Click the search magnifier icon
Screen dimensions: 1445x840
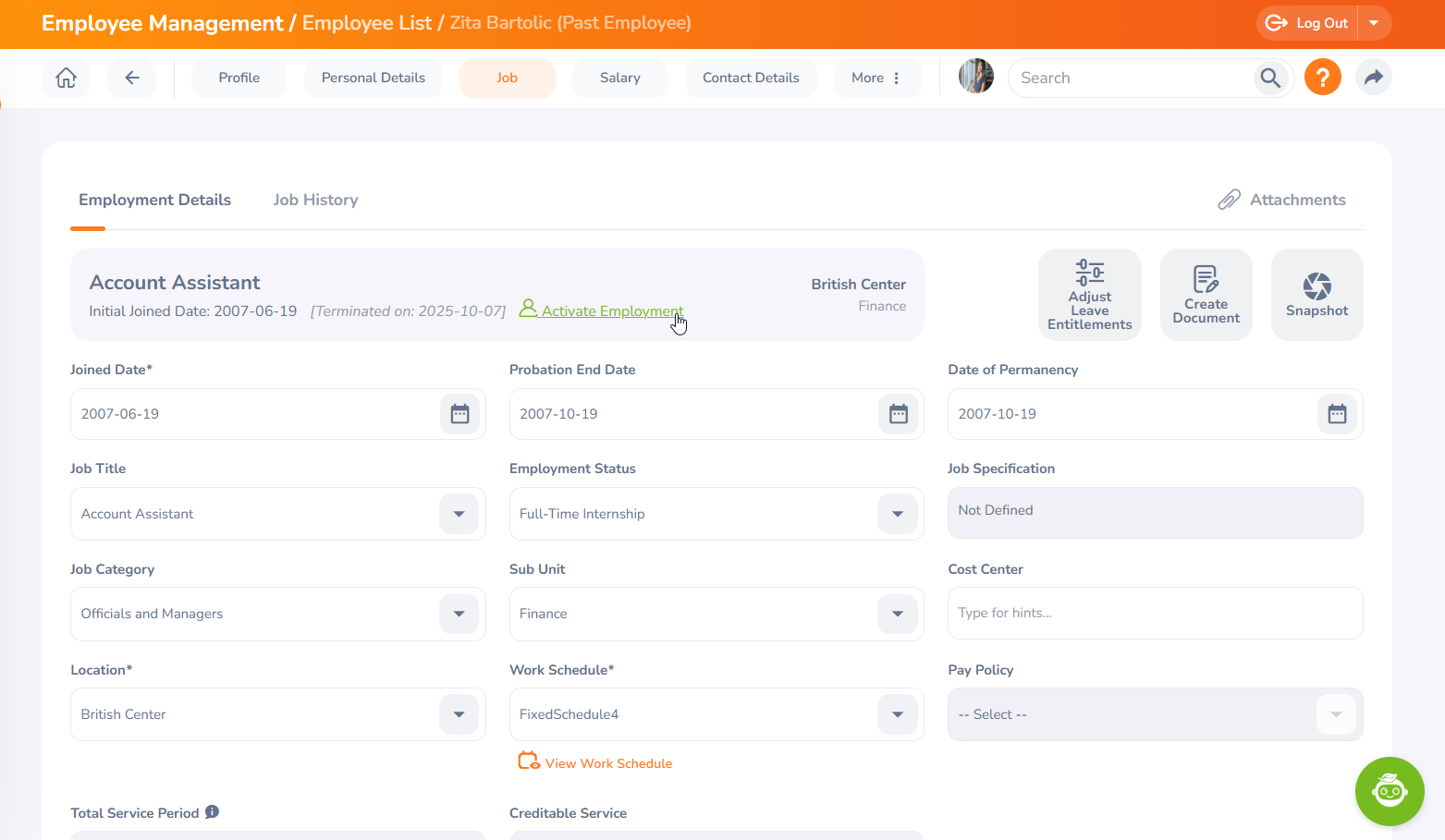click(1270, 78)
